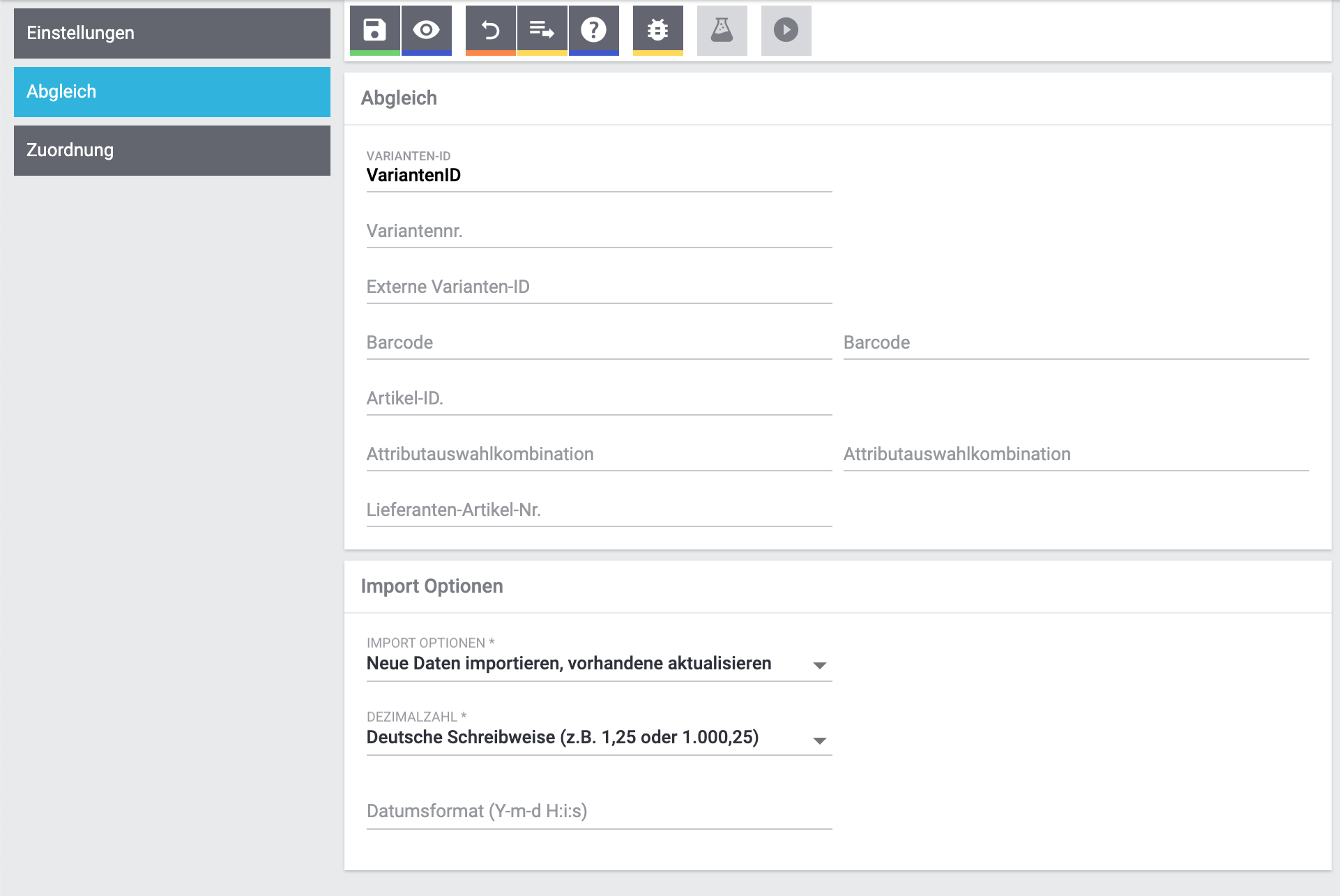Click the right-hand Barcode field
The width and height of the screenshot is (1340, 896).
click(x=1075, y=343)
